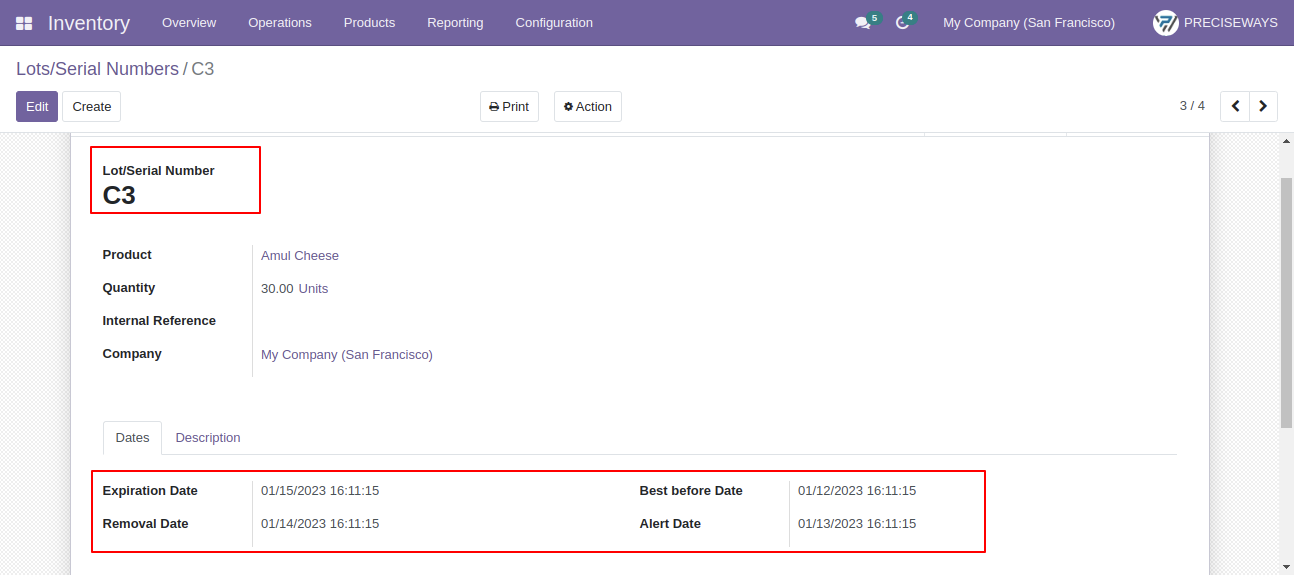Open the Print menu

[x=509, y=106]
